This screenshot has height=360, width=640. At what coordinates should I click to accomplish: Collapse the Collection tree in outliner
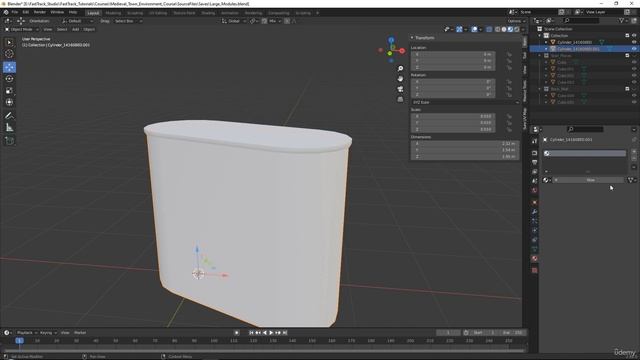click(540, 36)
